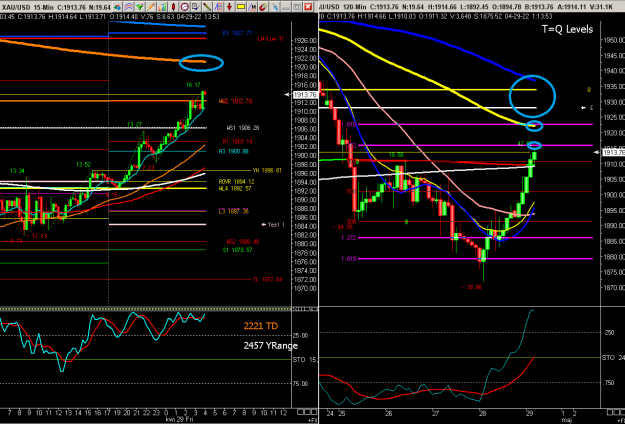Click the YH 1896.61 level label

[x=267, y=171]
